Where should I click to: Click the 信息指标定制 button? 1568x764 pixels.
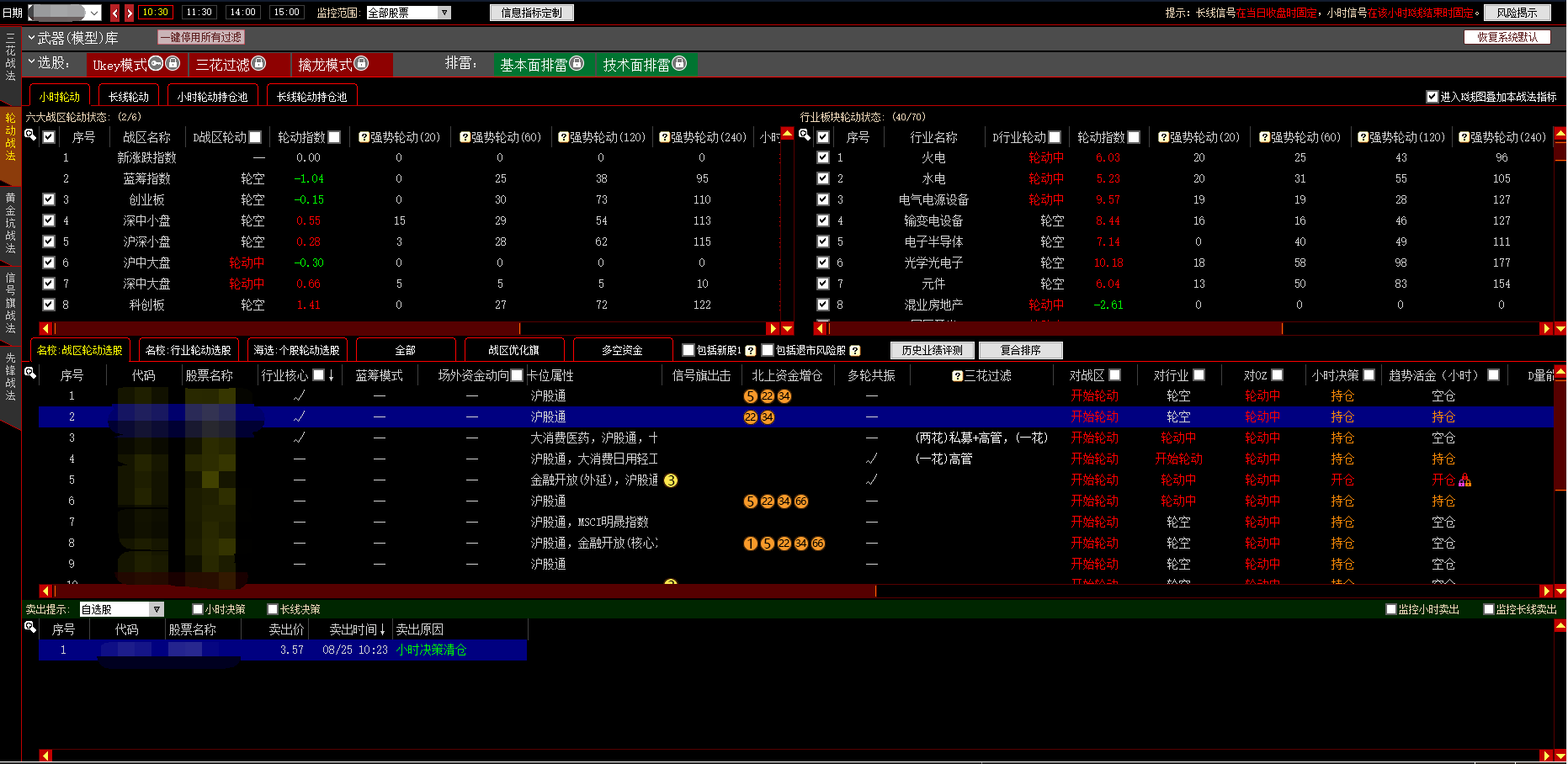point(531,13)
